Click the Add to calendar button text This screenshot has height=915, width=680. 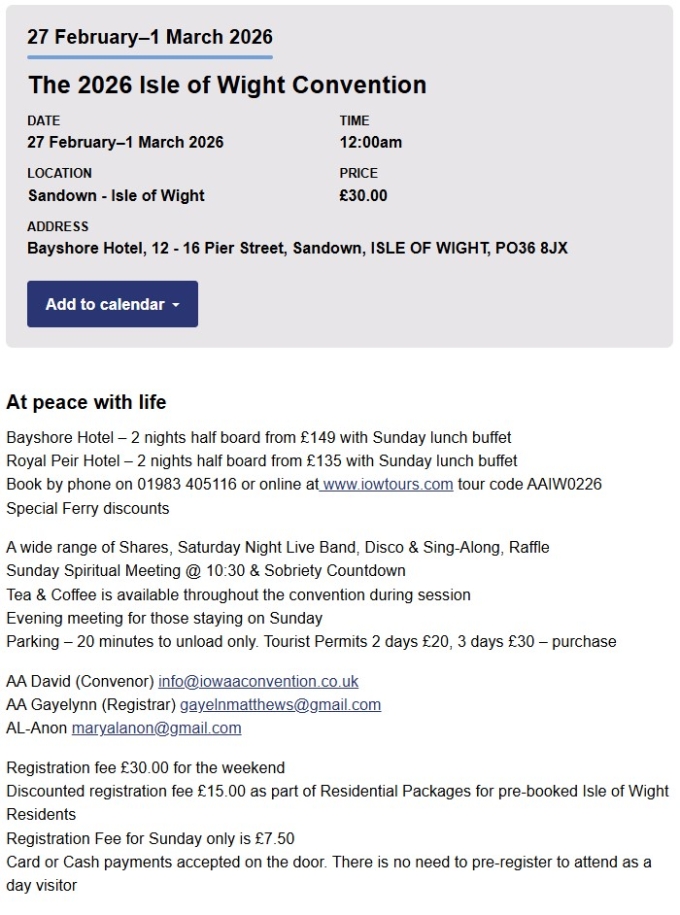pos(104,304)
